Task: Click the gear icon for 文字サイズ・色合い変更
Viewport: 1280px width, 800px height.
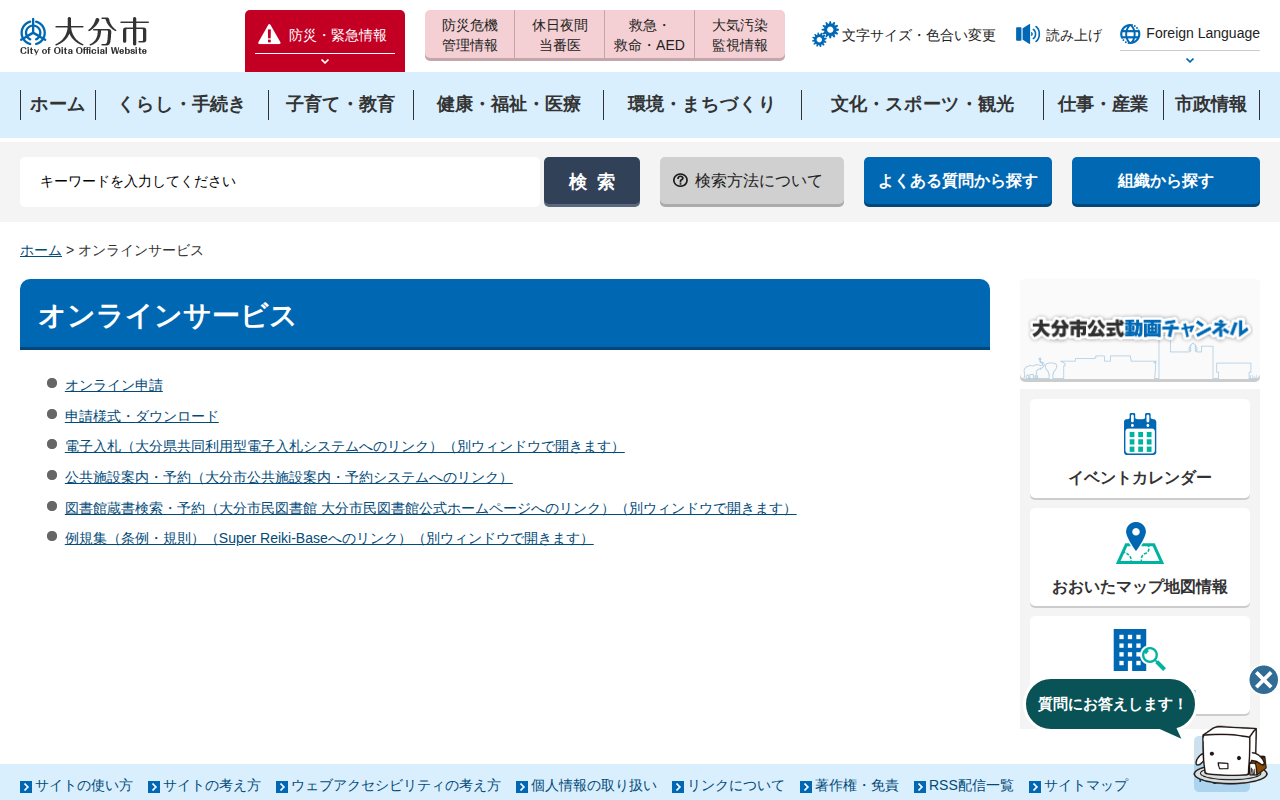Action: pyautogui.click(x=825, y=35)
